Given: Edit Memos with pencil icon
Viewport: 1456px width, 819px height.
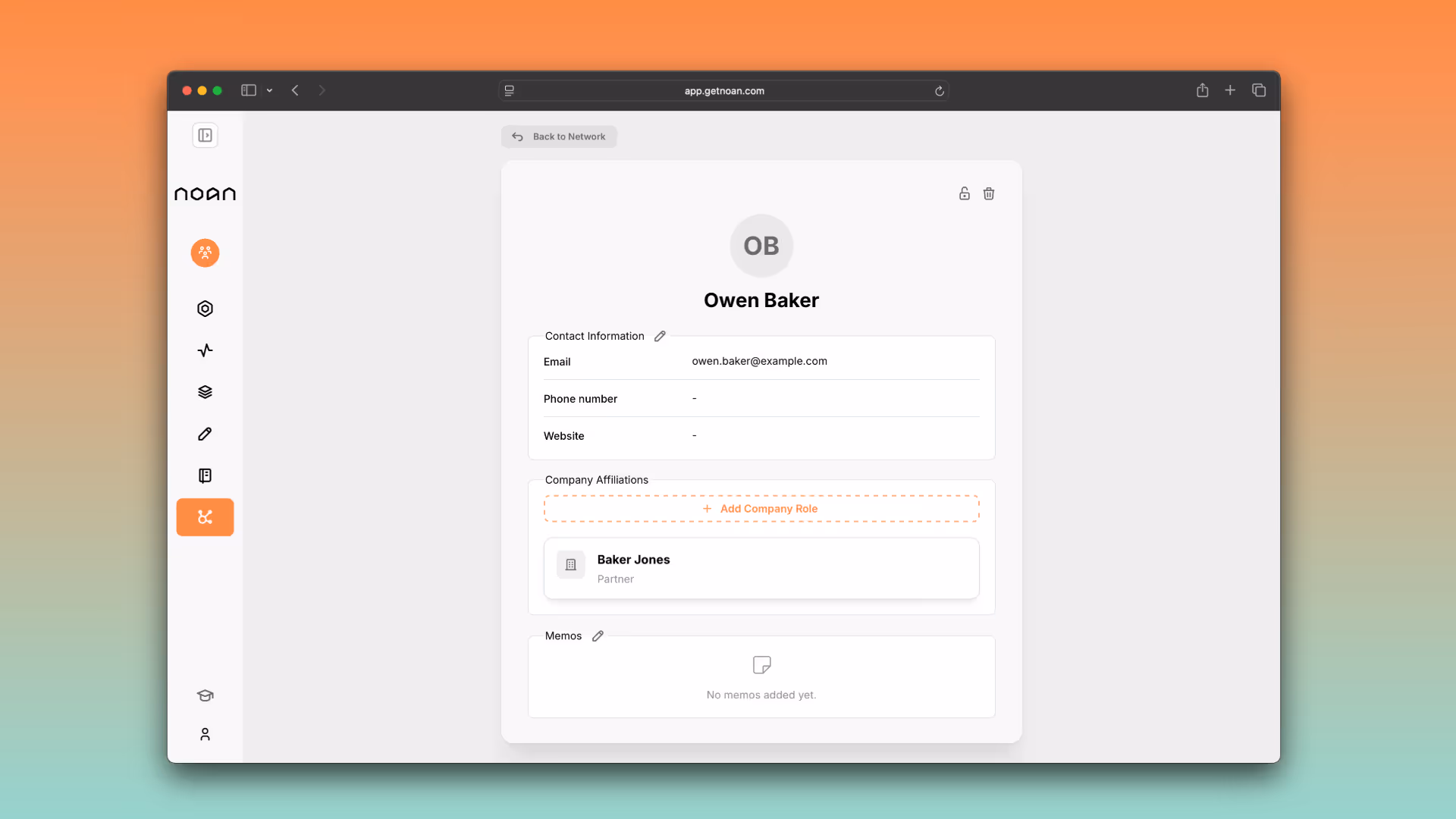Looking at the screenshot, I should coord(598,636).
